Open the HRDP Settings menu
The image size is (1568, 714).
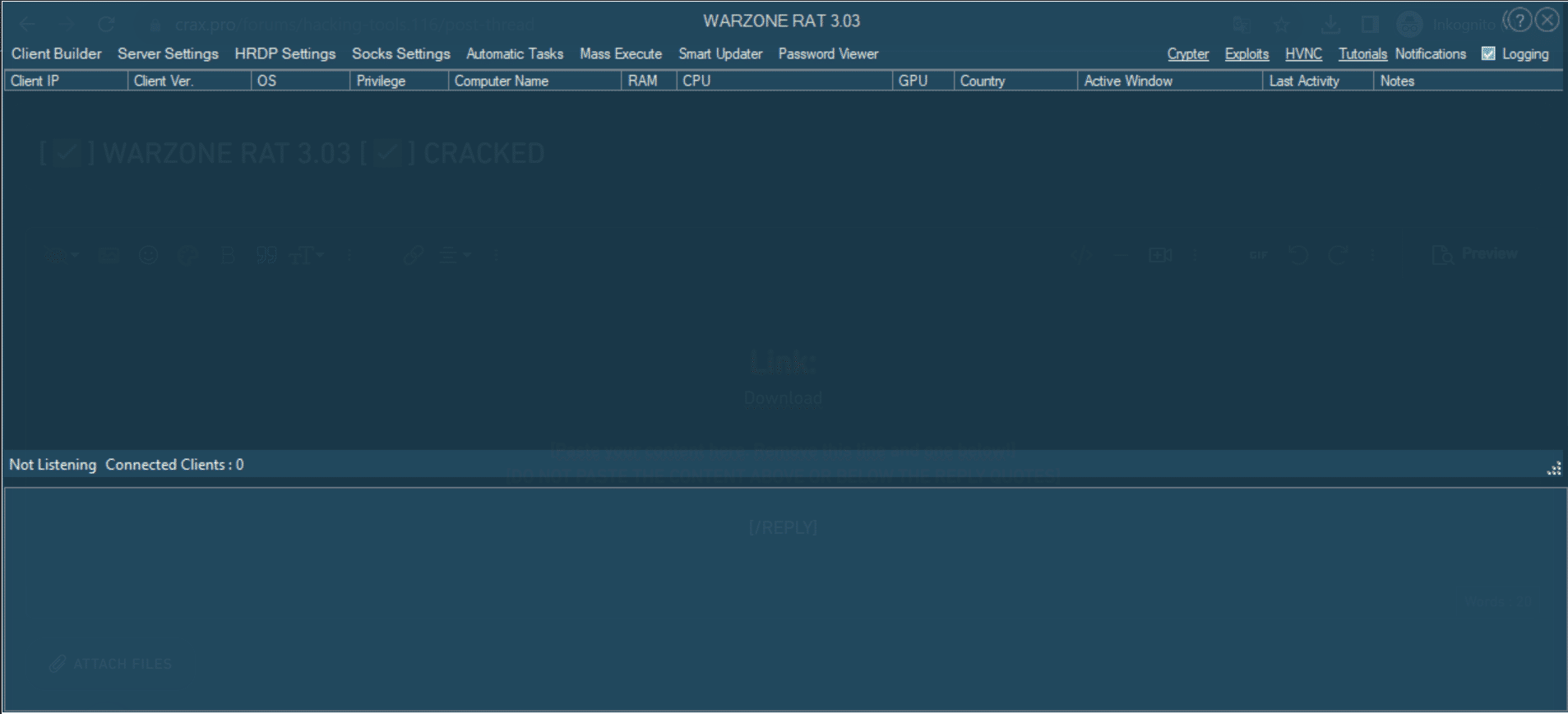point(285,53)
